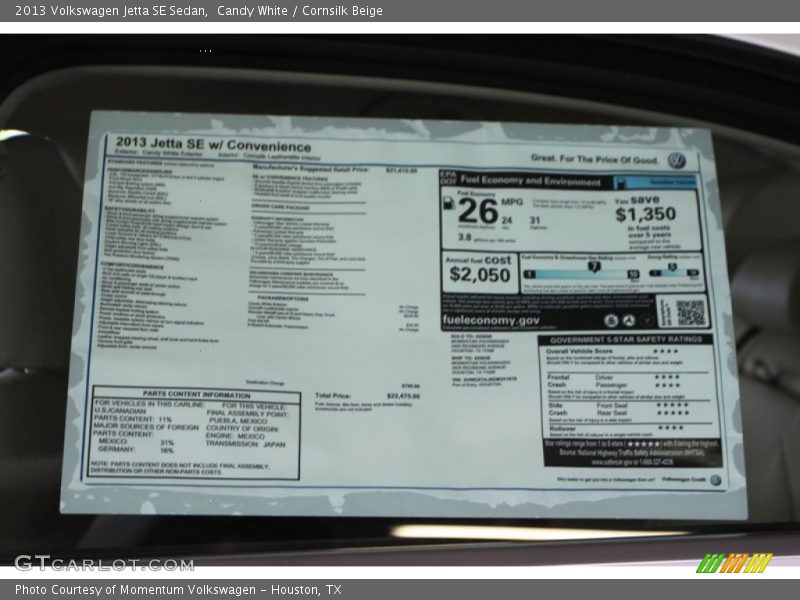
Task: Click the "Fuel Economy and Environment" header
Action: (531, 181)
